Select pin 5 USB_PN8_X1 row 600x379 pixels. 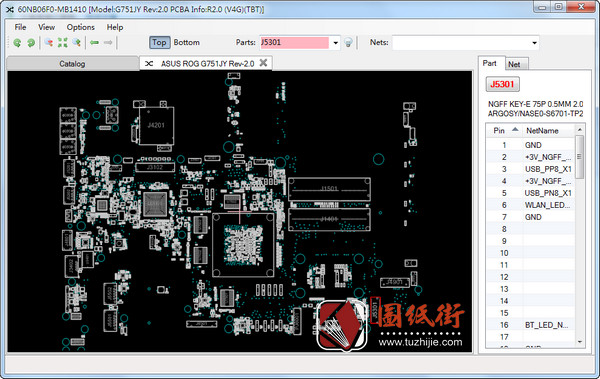tap(530, 193)
